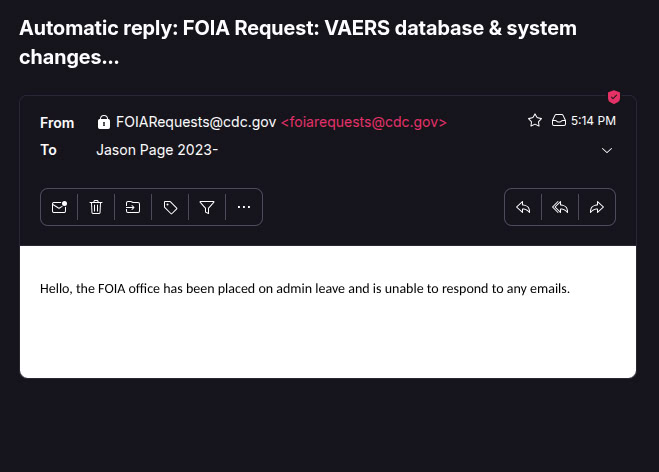Open the three-dots more actions menu
The width and height of the screenshot is (659, 472).
point(244,207)
